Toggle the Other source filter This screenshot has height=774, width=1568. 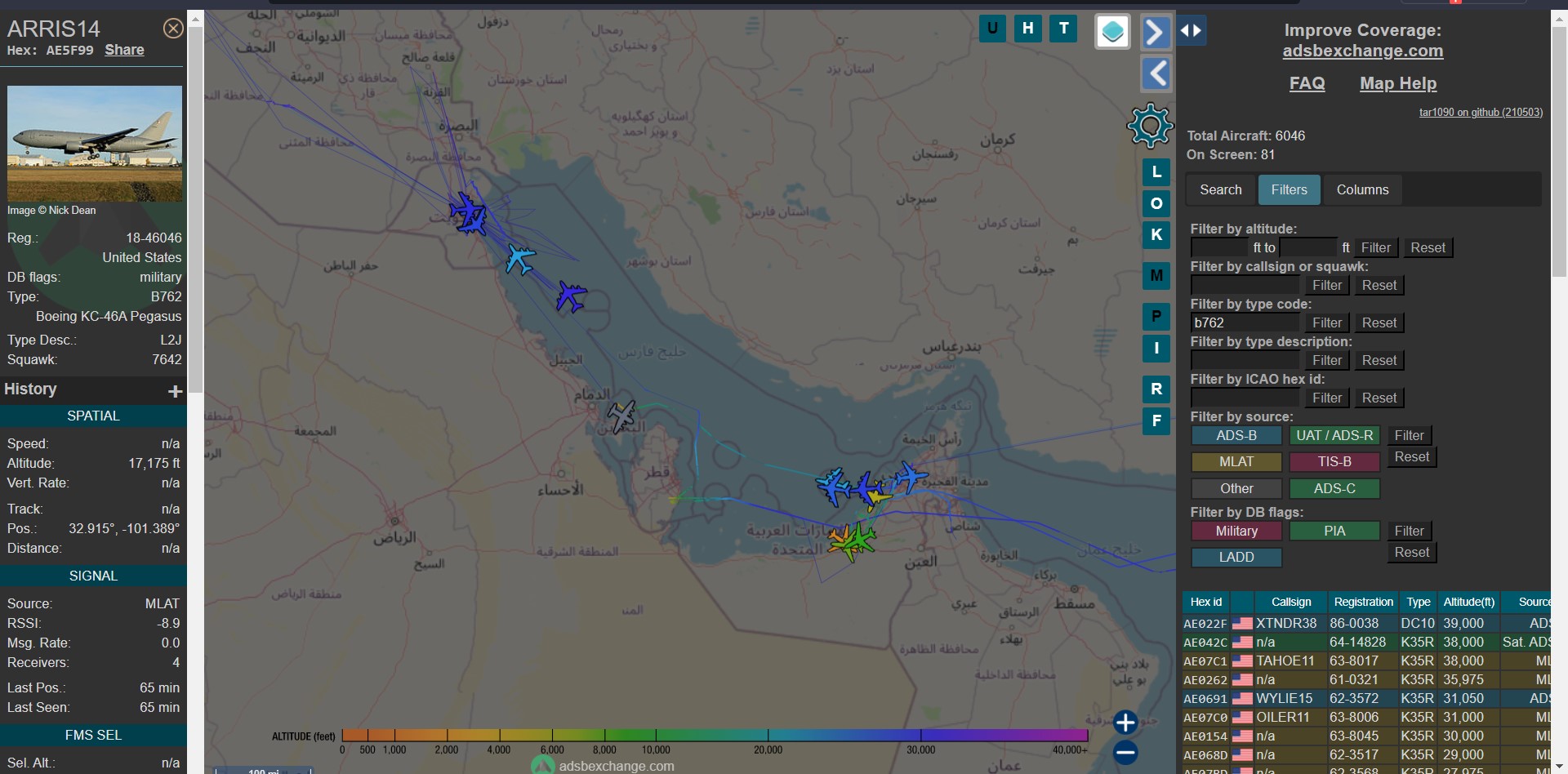click(1236, 488)
